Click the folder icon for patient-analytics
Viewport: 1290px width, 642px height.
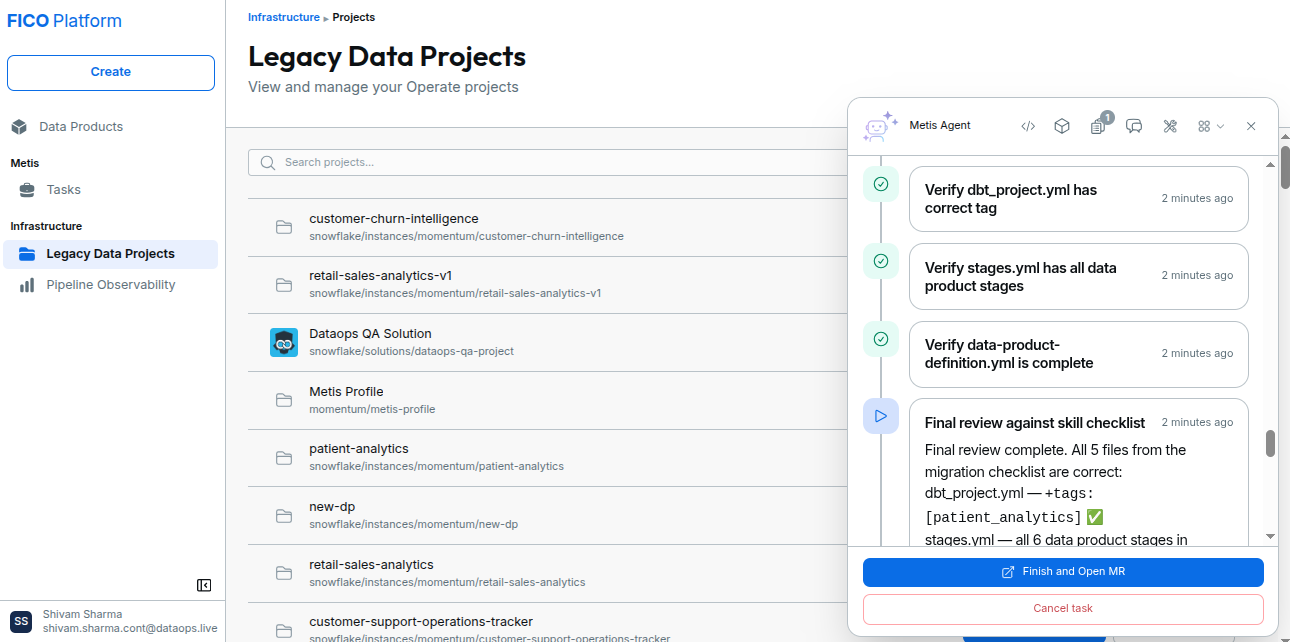[x=284, y=458]
